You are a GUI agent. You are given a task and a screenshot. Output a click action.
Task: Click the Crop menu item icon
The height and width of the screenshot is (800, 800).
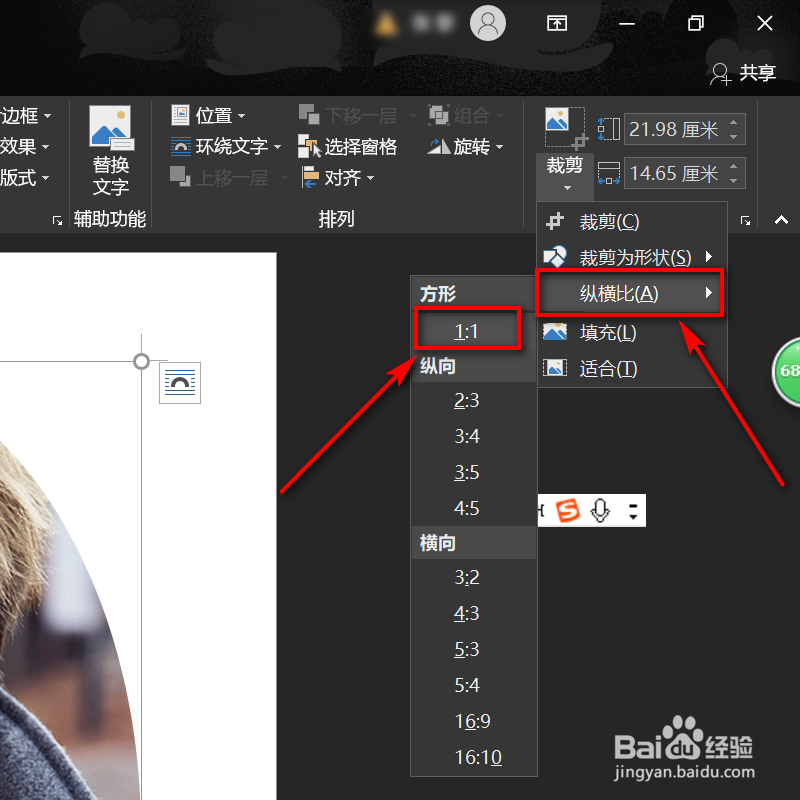[x=555, y=222]
